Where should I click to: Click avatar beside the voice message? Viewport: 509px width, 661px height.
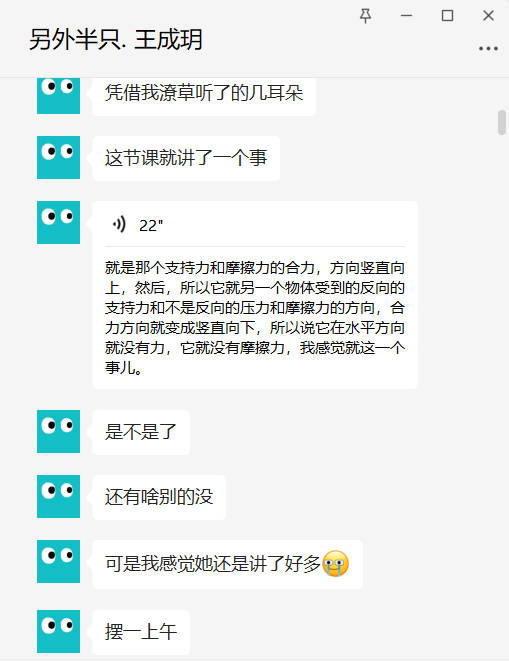coord(59,223)
